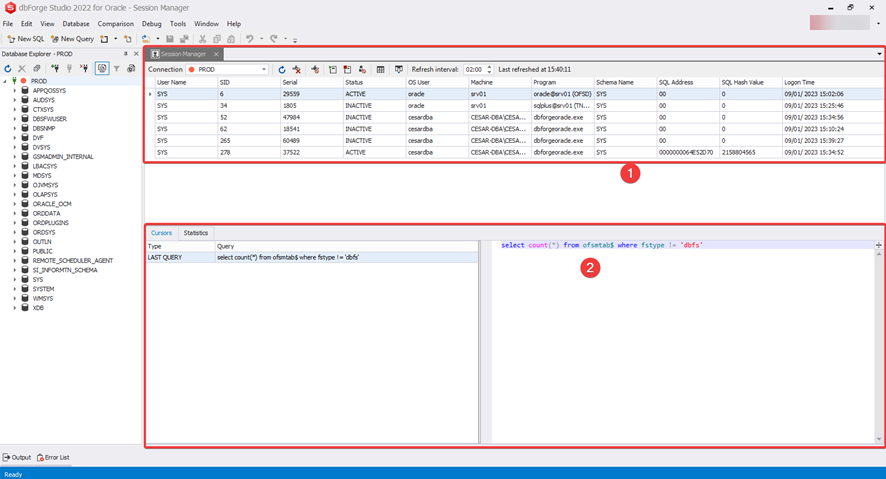Click the funnel Filter icon in Database Explorer

(116, 69)
